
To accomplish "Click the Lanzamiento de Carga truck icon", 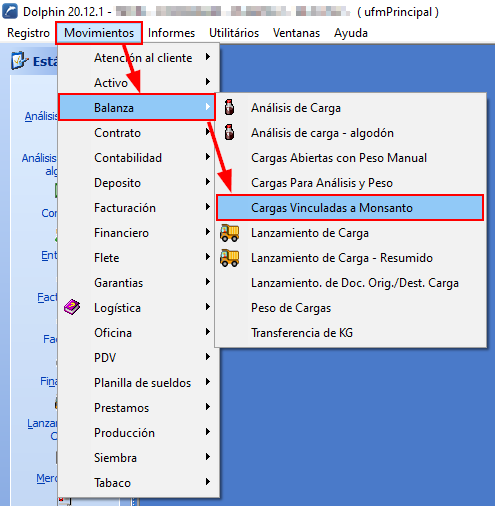I will pyautogui.click(x=230, y=233).
